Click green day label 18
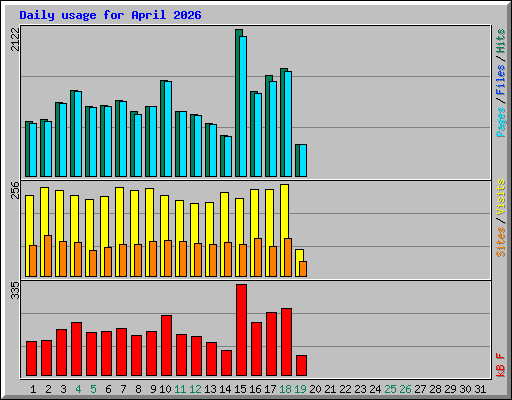The width and height of the screenshot is (512, 400). point(285,389)
